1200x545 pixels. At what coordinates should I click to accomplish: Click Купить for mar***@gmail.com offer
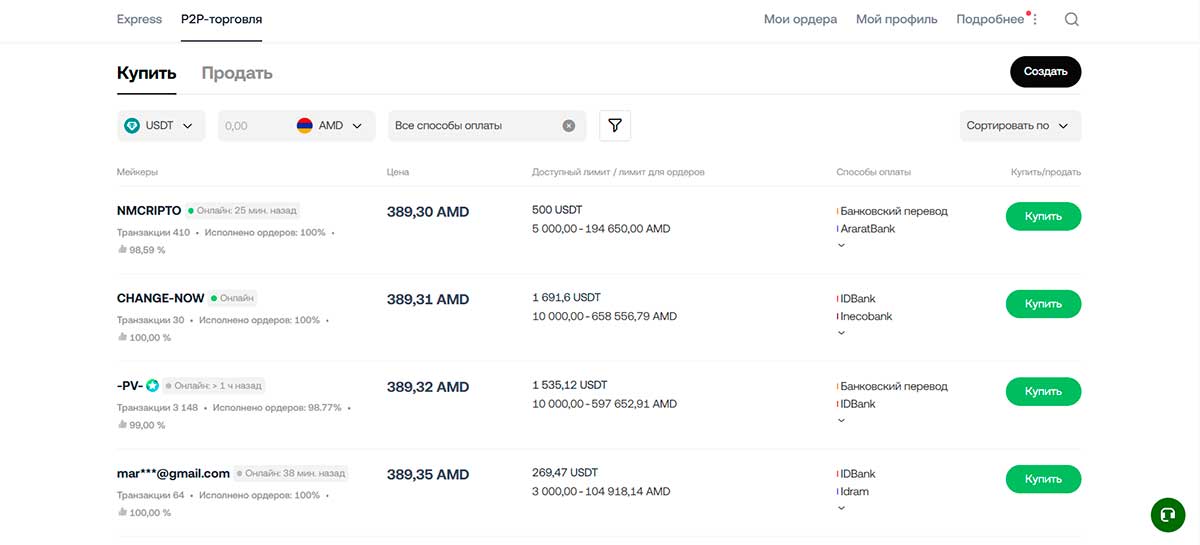[1043, 479]
